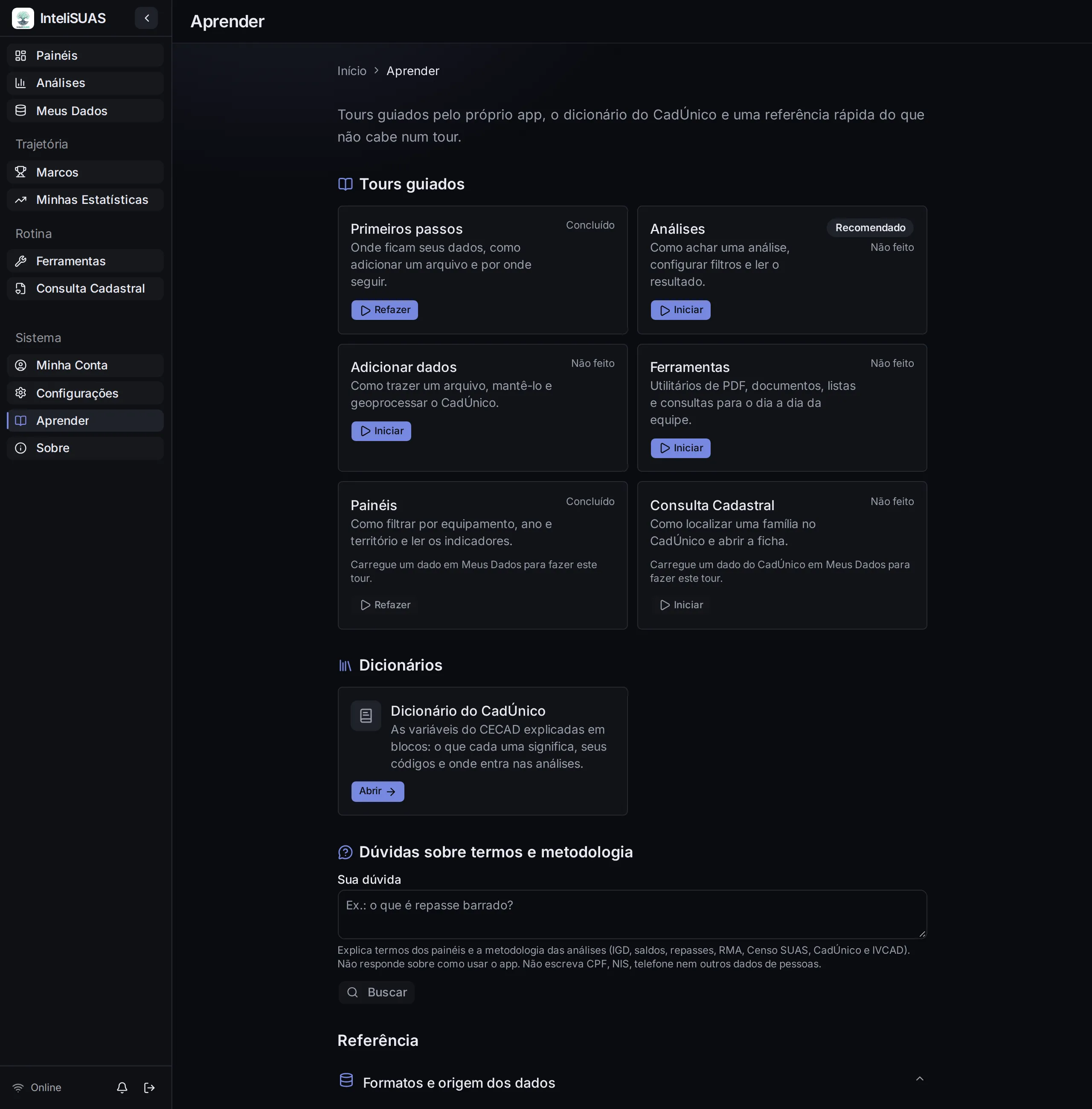
Task: Click the InteliSUAS logo icon
Action: [x=23, y=18]
